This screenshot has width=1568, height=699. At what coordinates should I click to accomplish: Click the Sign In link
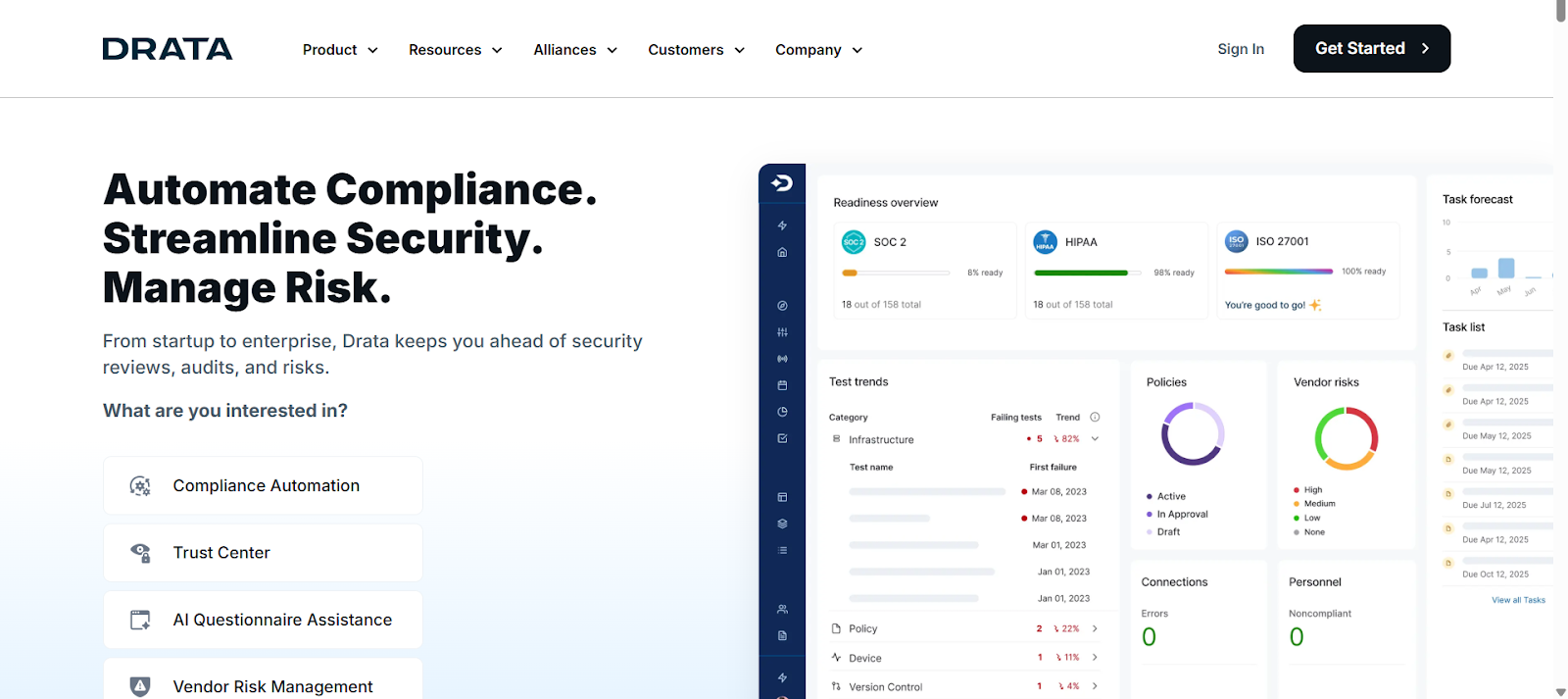[x=1241, y=49]
